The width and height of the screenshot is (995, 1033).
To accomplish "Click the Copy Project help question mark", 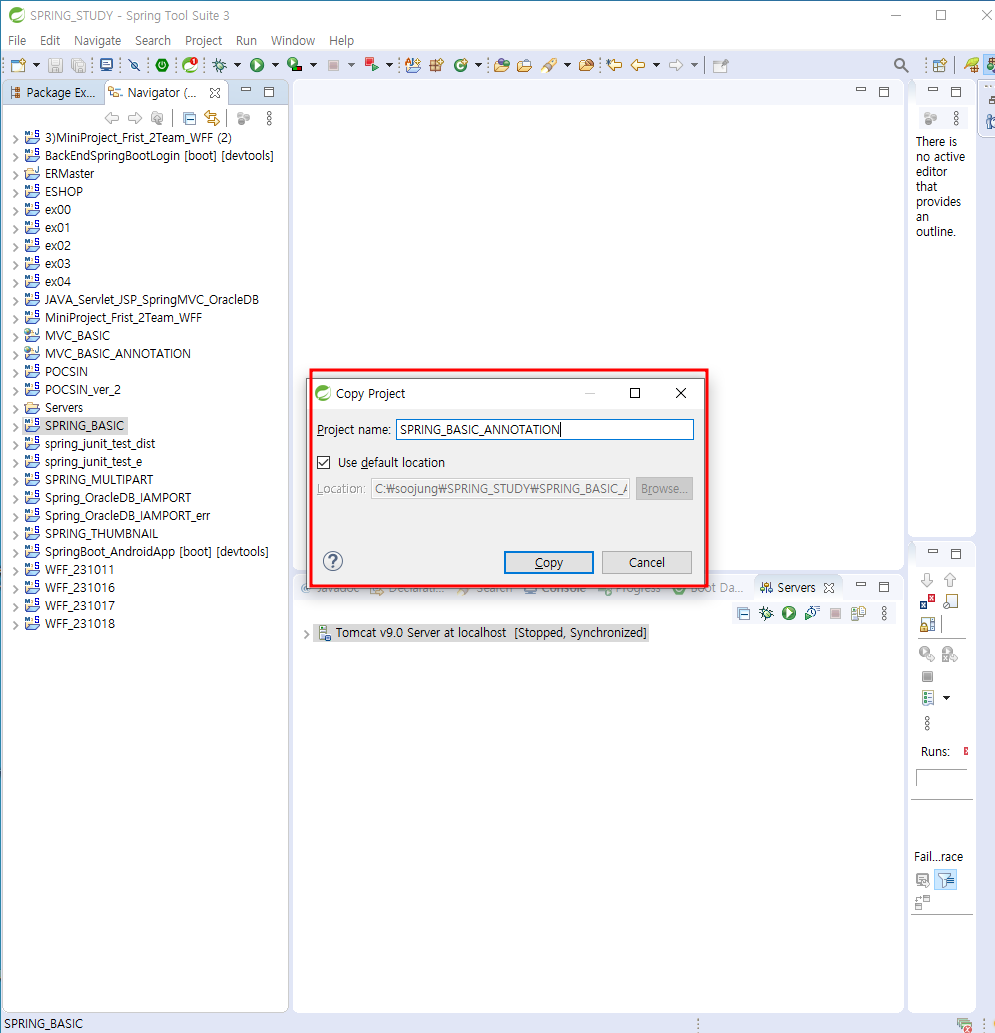I will [333, 561].
